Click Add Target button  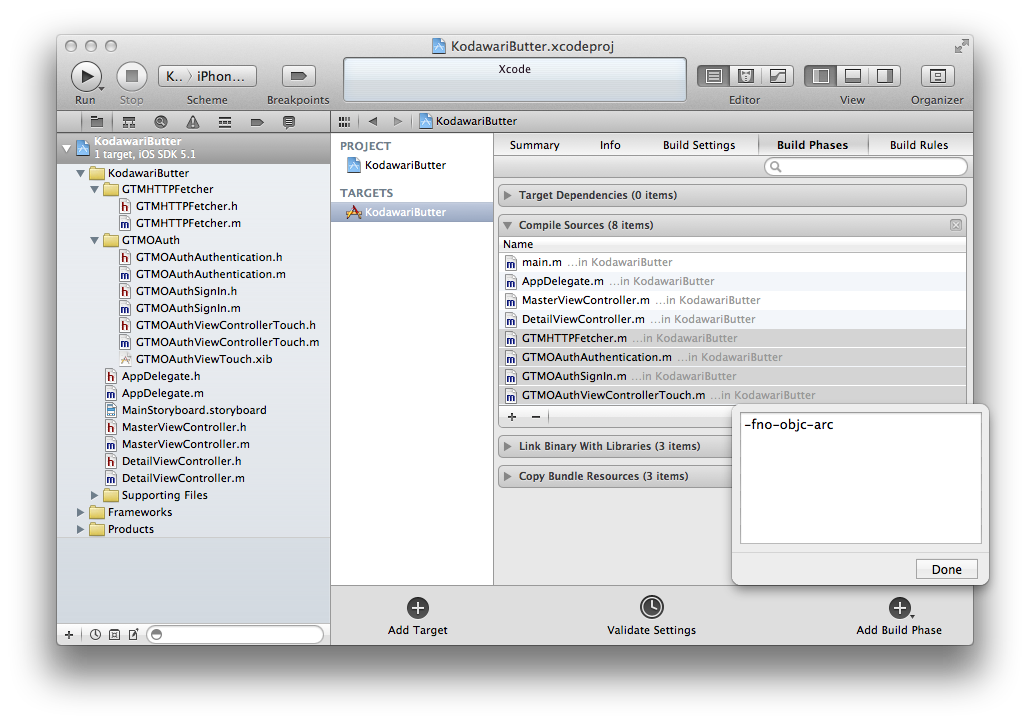(418, 617)
